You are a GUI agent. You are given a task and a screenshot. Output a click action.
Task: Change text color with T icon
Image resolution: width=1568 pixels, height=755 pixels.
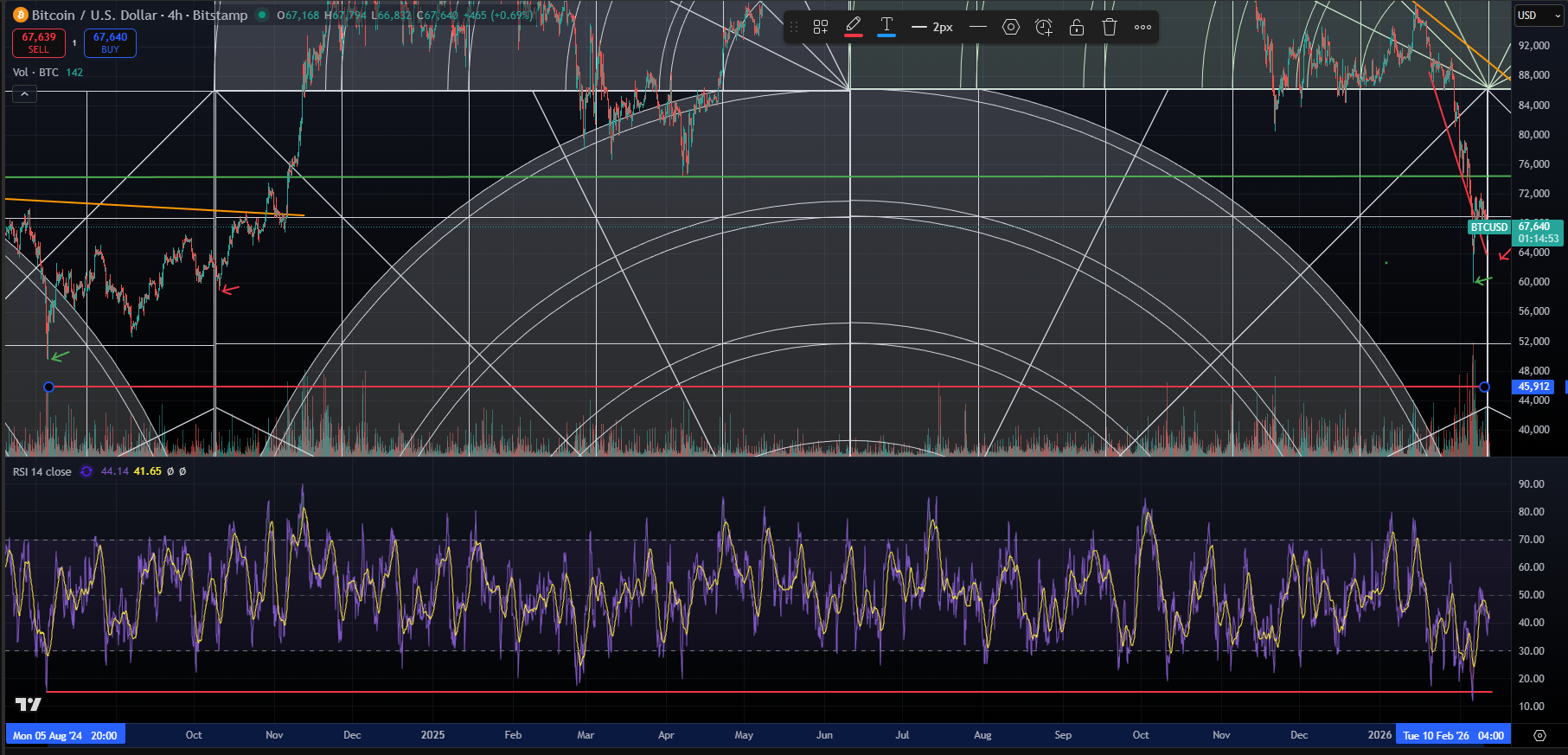(x=886, y=27)
